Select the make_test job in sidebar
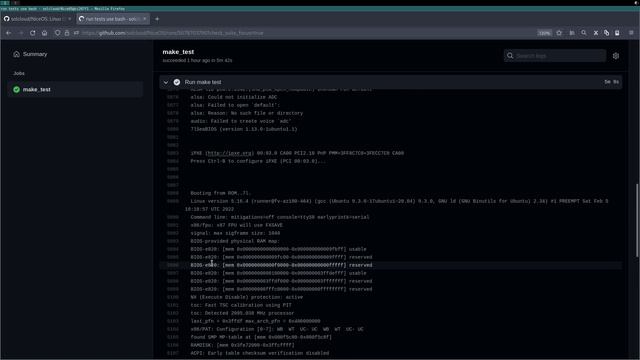Screen dimensions: 640x360 (x=75, y=89)
